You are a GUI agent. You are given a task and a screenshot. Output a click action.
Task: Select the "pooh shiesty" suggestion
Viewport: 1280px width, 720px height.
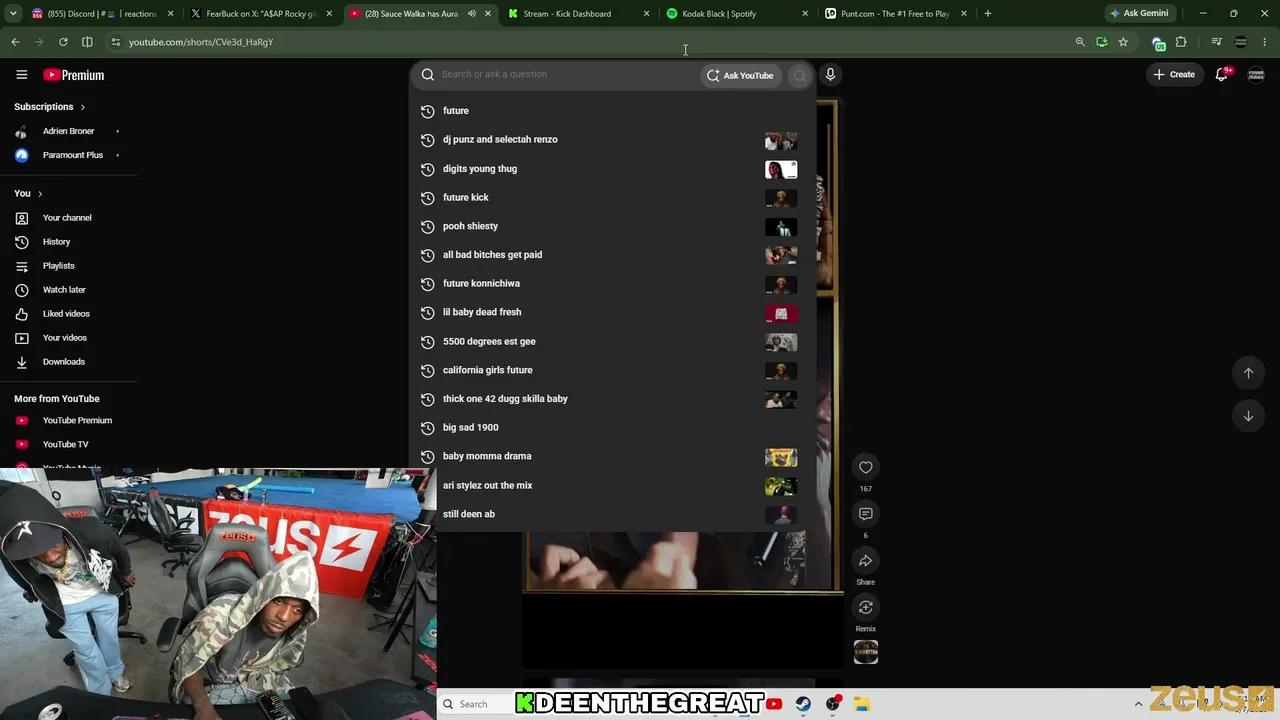(x=612, y=226)
